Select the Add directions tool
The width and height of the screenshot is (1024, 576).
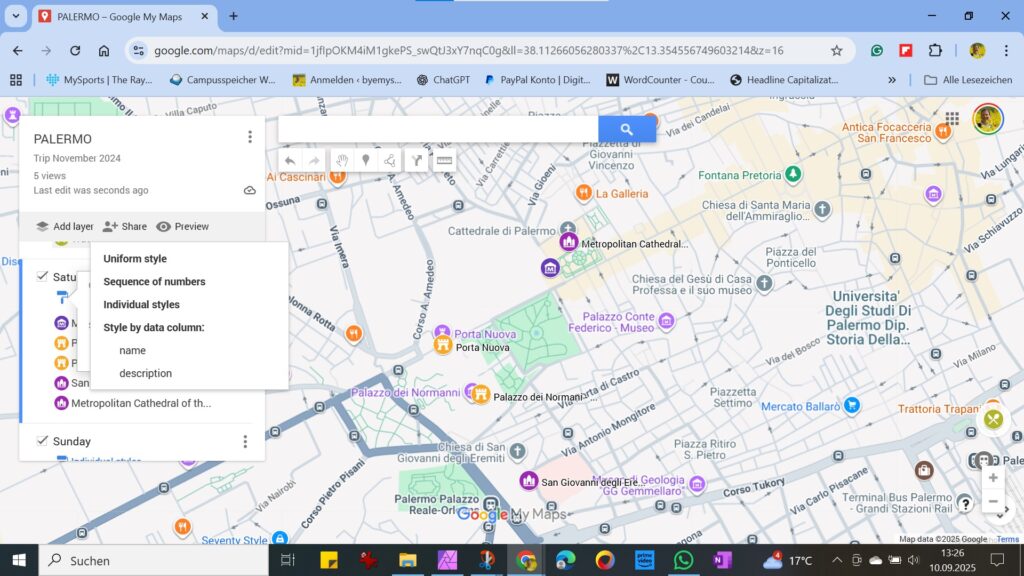[x=417, y=160]
